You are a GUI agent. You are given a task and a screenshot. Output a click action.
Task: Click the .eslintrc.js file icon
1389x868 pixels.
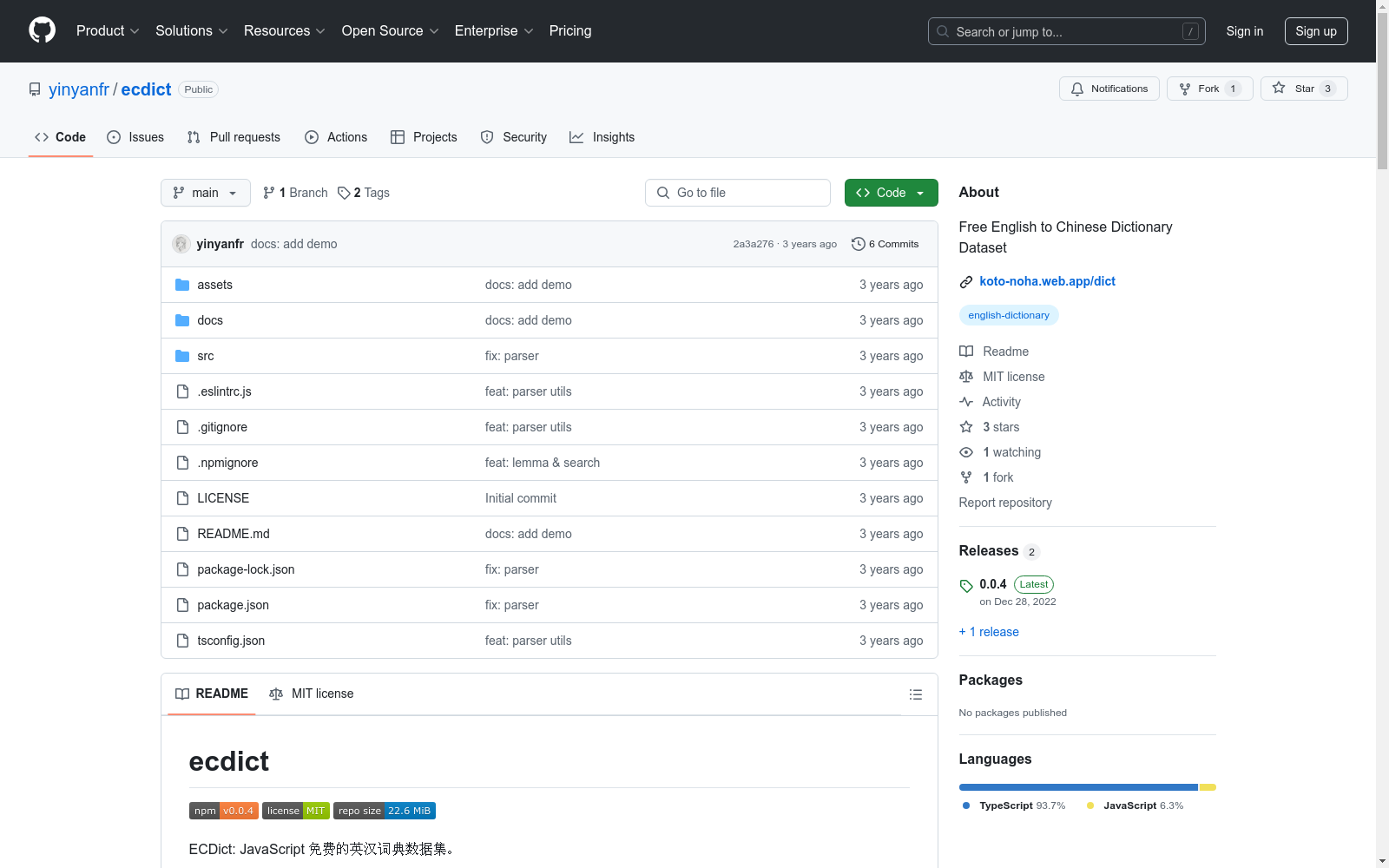(182, 391)
